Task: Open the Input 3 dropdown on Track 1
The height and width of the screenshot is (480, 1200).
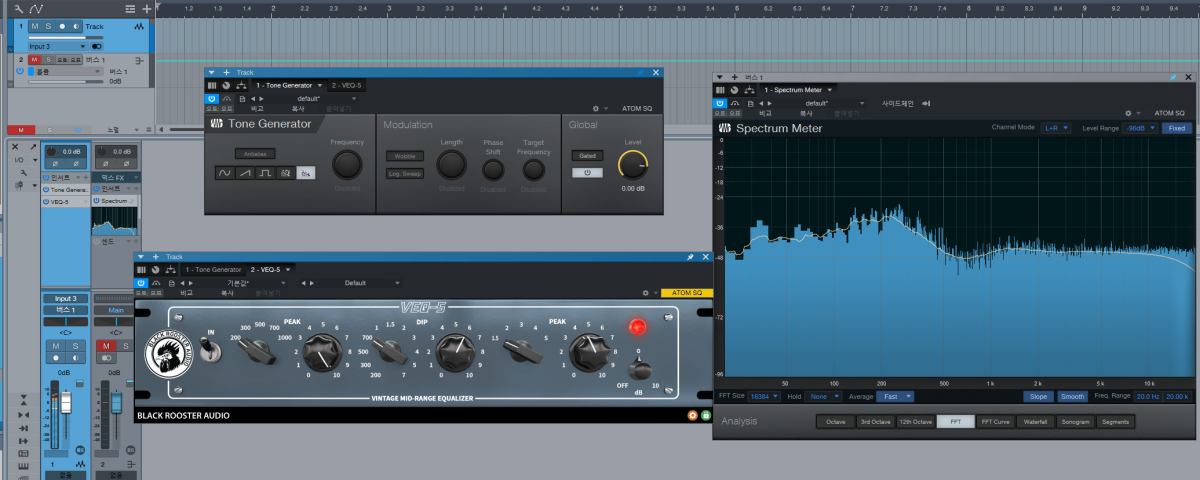Action: [58, 46]
